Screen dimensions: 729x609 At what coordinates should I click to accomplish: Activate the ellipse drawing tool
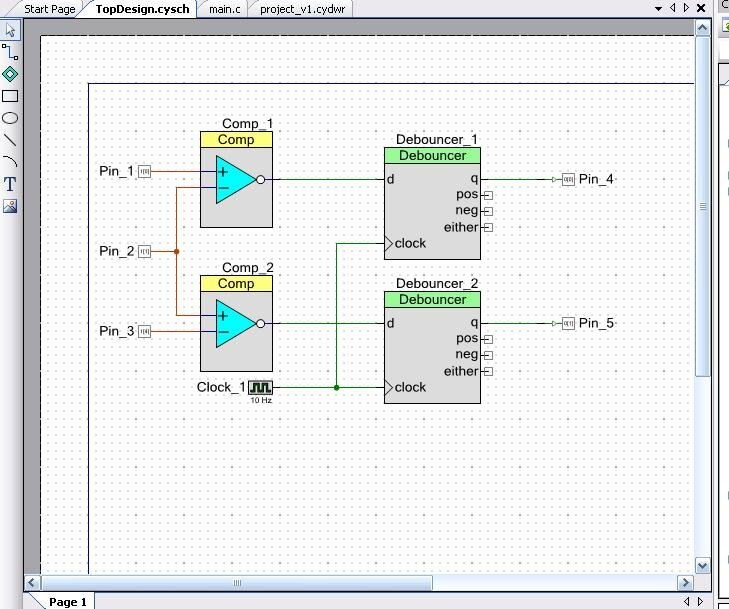click(x=10, y=118)
